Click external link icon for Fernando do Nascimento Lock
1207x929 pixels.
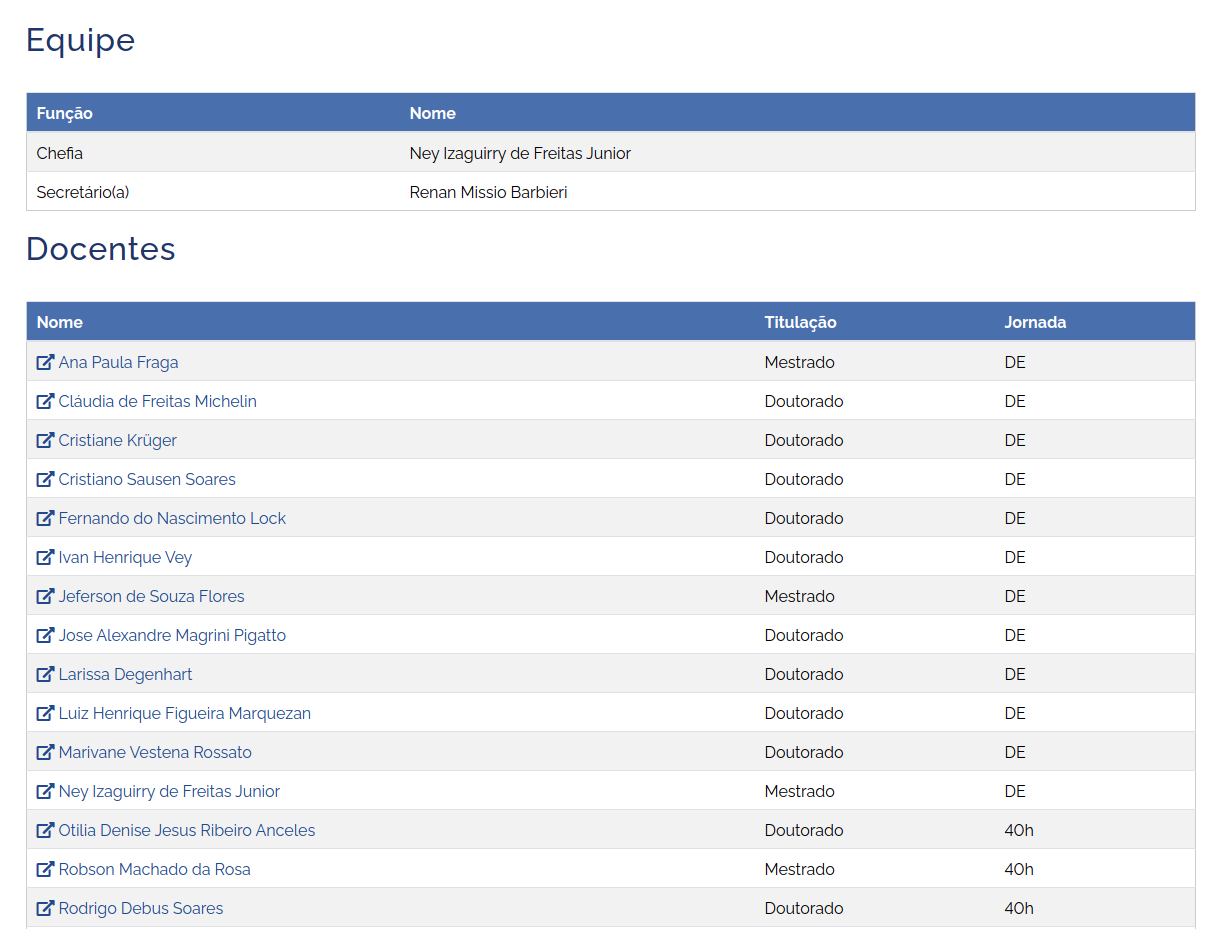[x=45, y=518]
